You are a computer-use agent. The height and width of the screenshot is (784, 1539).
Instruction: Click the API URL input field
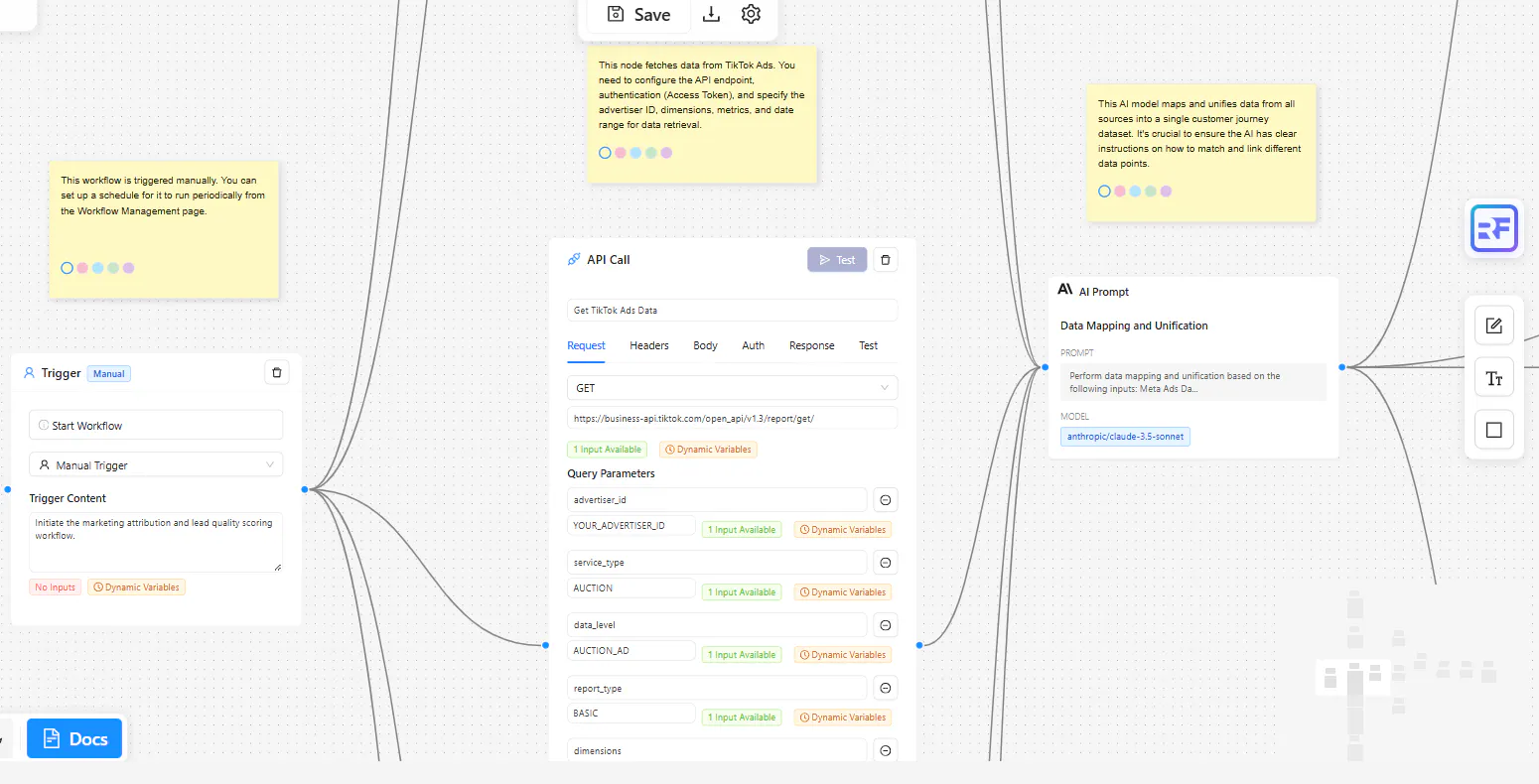(x=732, y=419)
